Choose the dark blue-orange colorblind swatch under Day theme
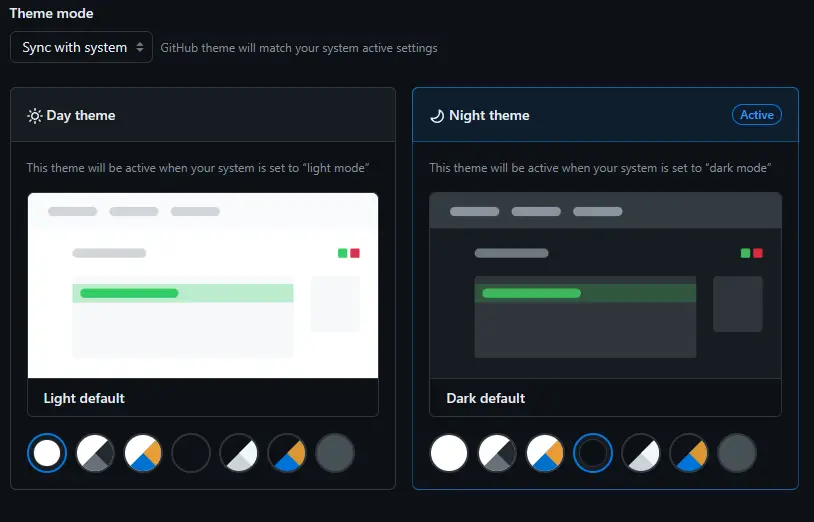The width and height of the screenshot is (814, 522). tap(287, 453)
